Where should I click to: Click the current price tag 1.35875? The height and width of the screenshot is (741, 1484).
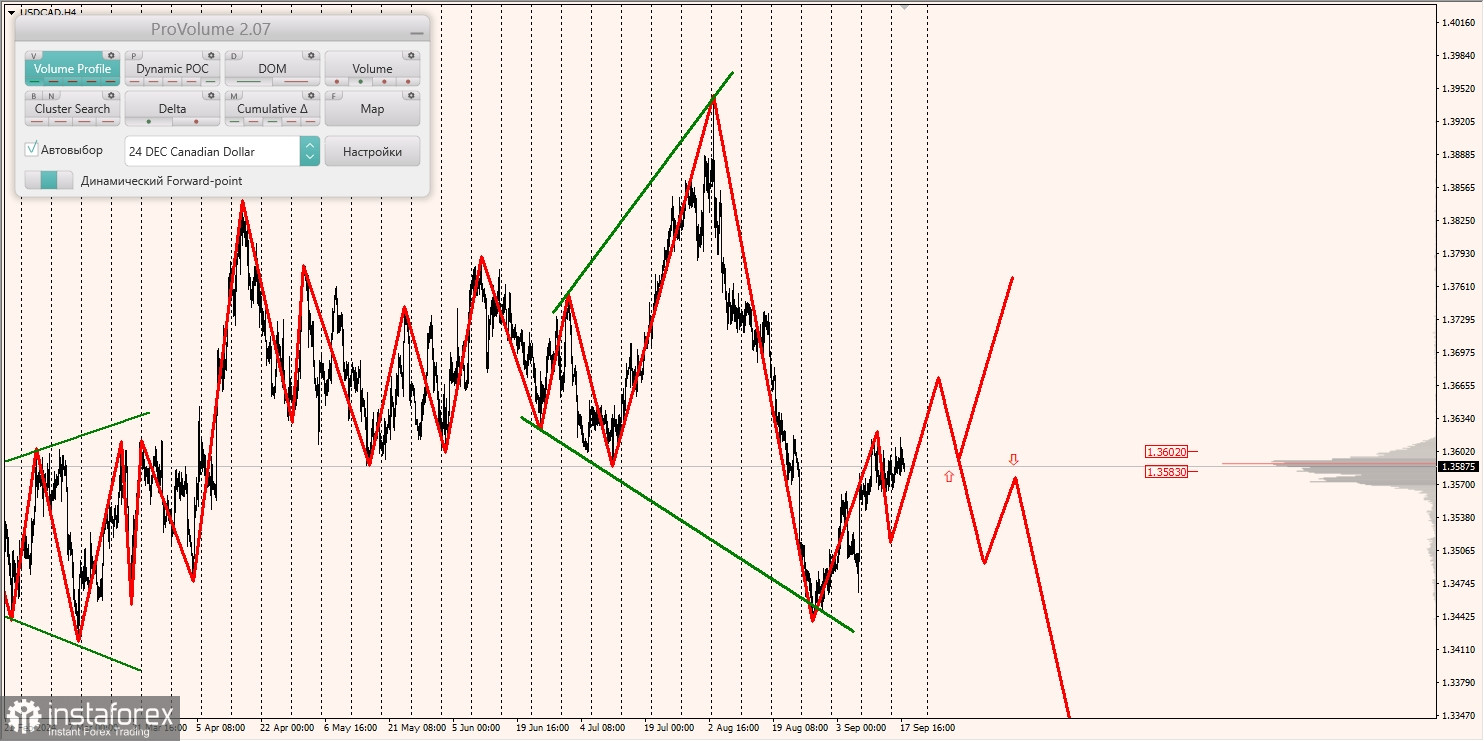(x=1460, y=466)
